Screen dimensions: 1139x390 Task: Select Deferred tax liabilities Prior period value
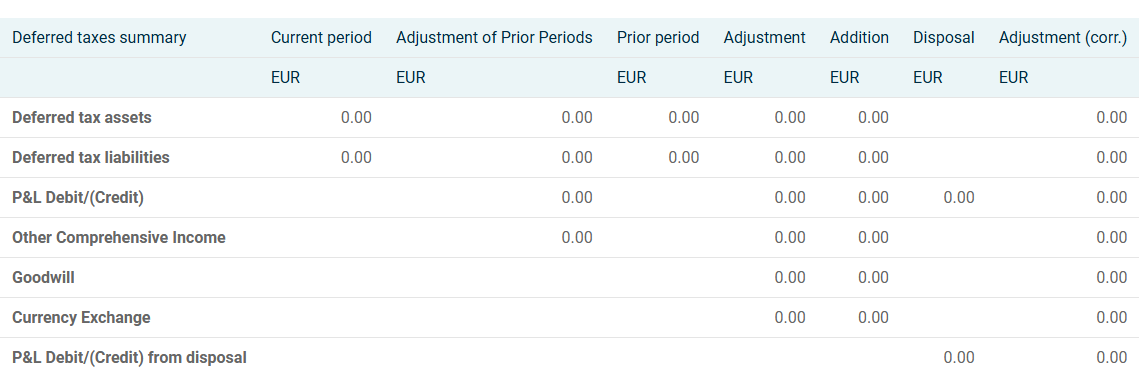click(684, 158)
